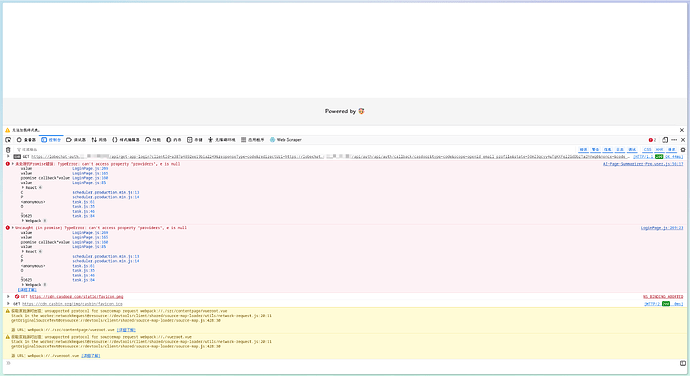
Task: Toggle split console editor mode icon
Action: [683, 363]
